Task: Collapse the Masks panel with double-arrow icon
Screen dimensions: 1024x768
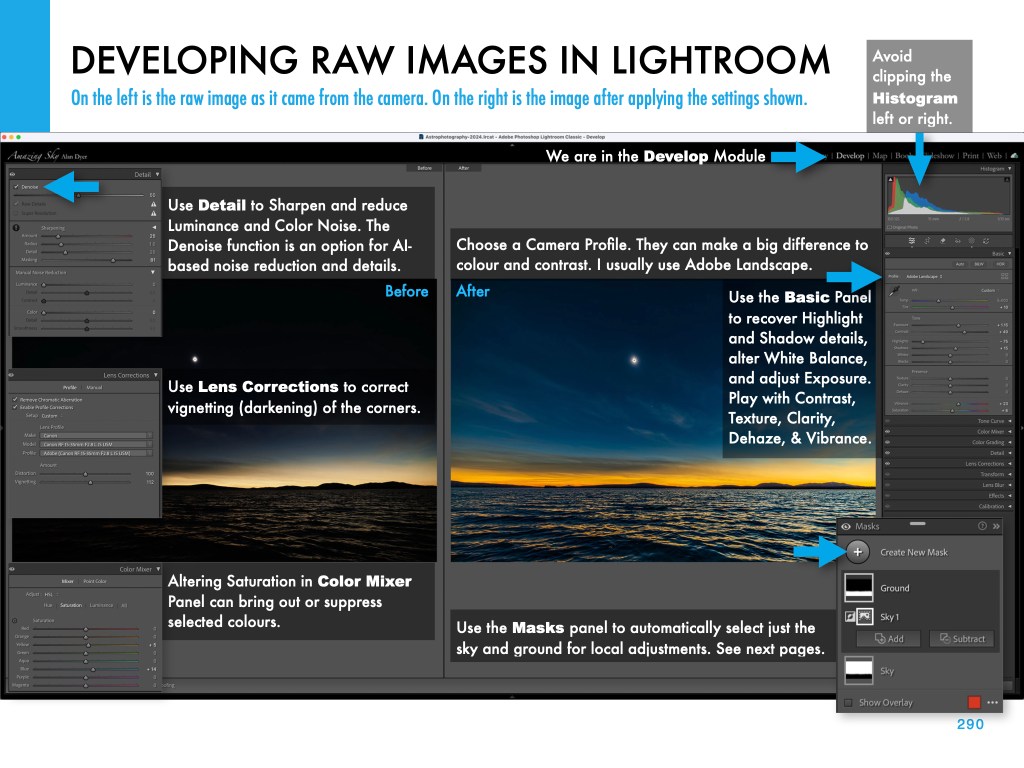Action: [x=996, y=526]
